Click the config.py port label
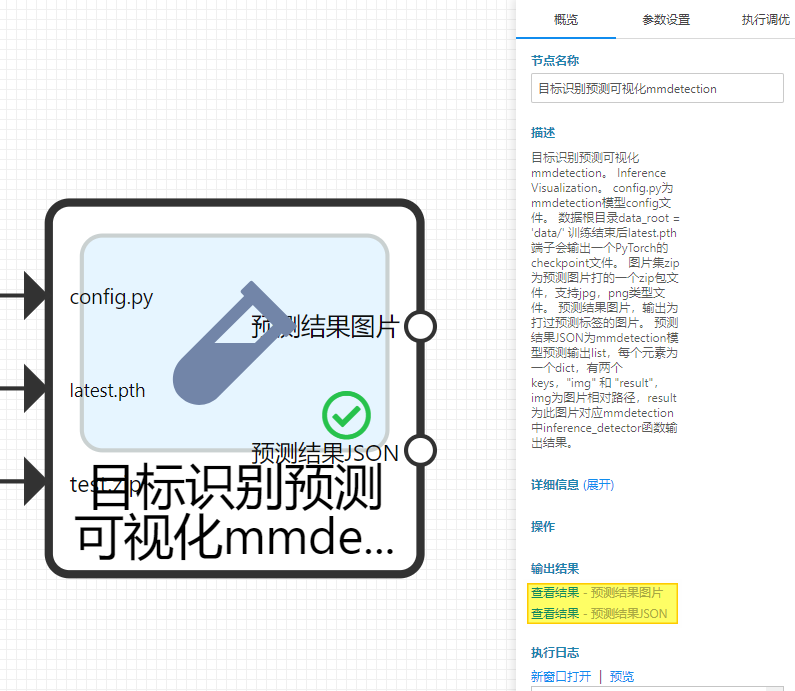795x691 pixels. pos(111,297)
